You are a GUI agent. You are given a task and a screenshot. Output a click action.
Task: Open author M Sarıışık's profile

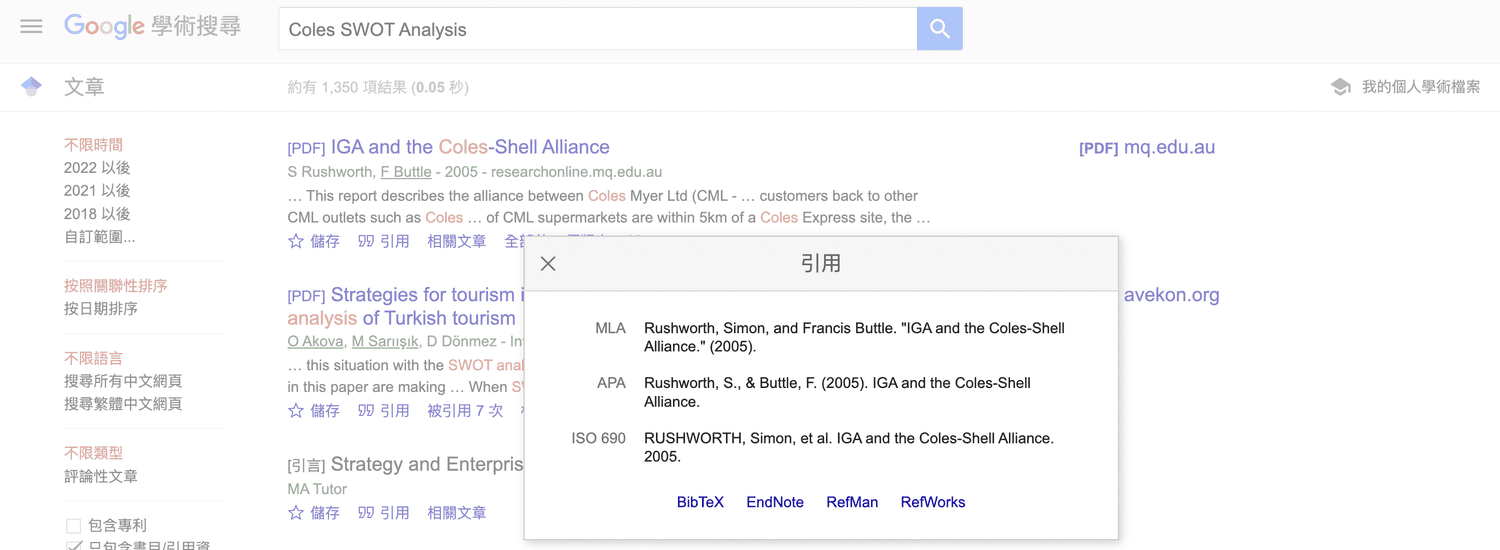(x=387, y=341)
